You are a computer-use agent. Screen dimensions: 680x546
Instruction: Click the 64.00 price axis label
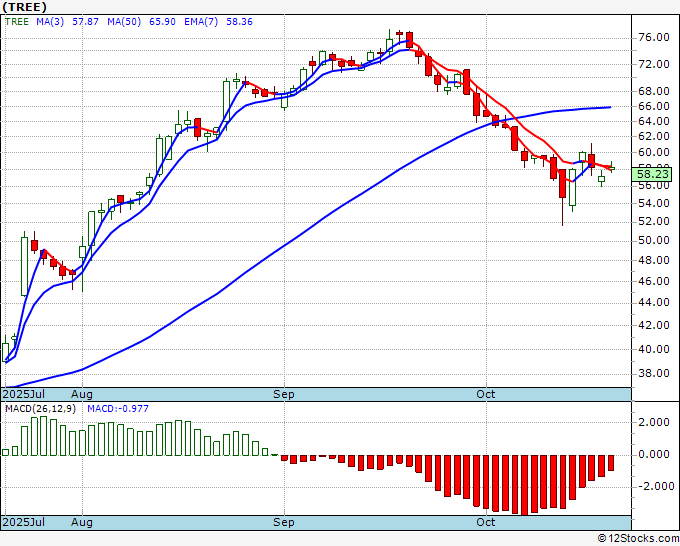click(x=654, y=121)
